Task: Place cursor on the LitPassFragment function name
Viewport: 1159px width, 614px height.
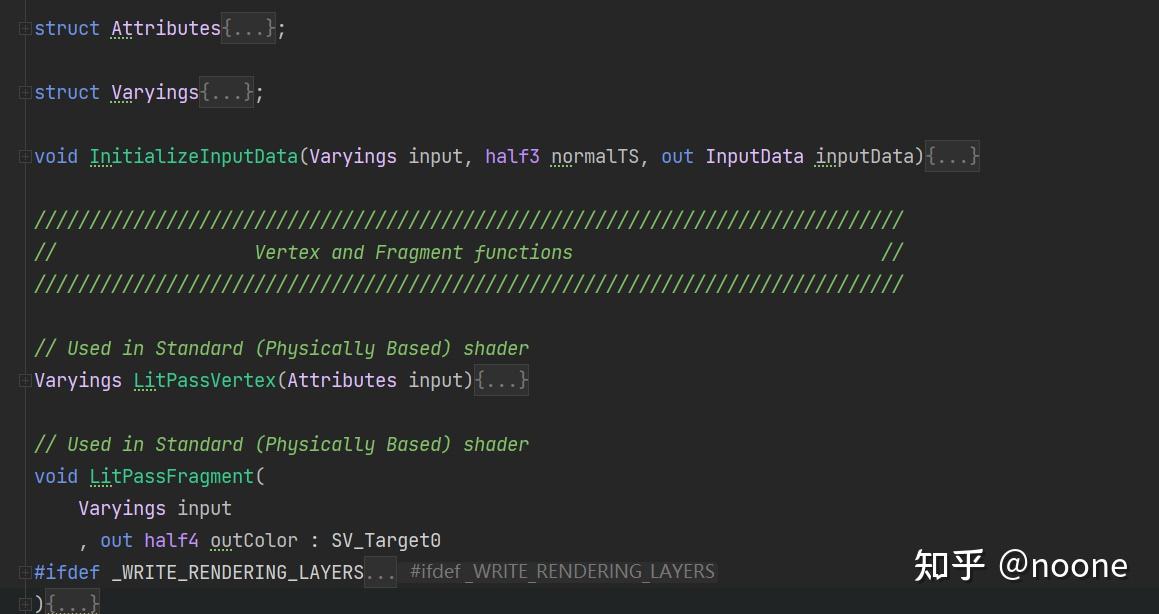Action: [x=172, y=477]
